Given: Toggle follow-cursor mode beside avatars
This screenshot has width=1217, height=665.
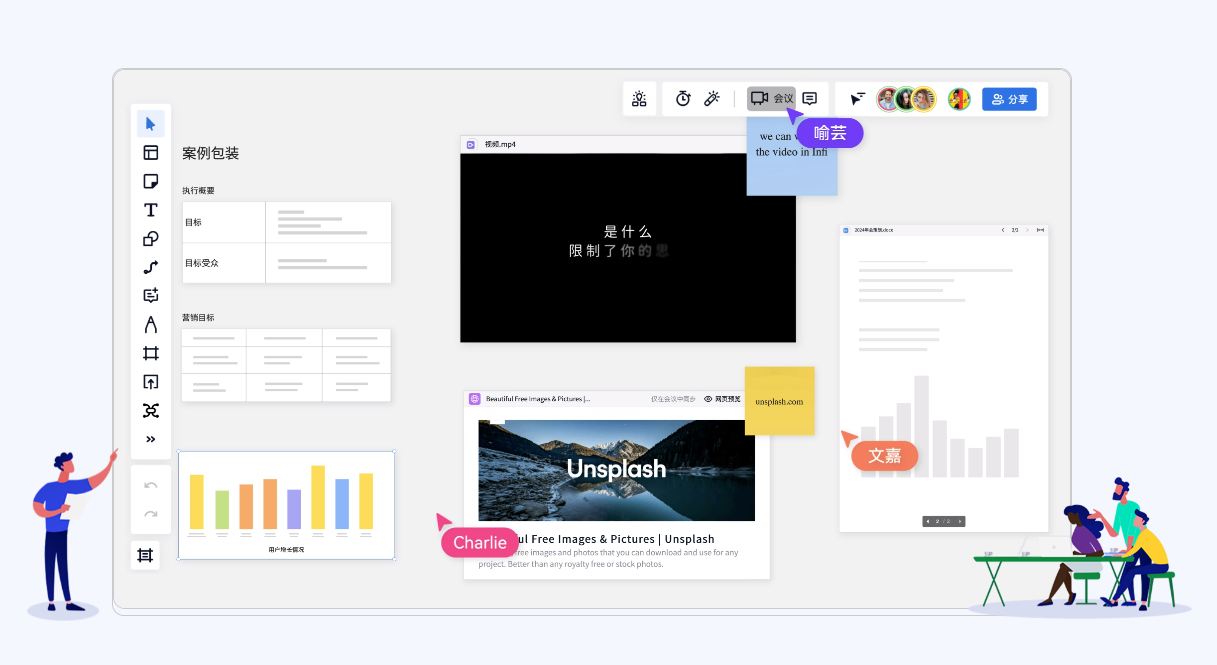Looking at the screenshot, I should click(858, 99).
